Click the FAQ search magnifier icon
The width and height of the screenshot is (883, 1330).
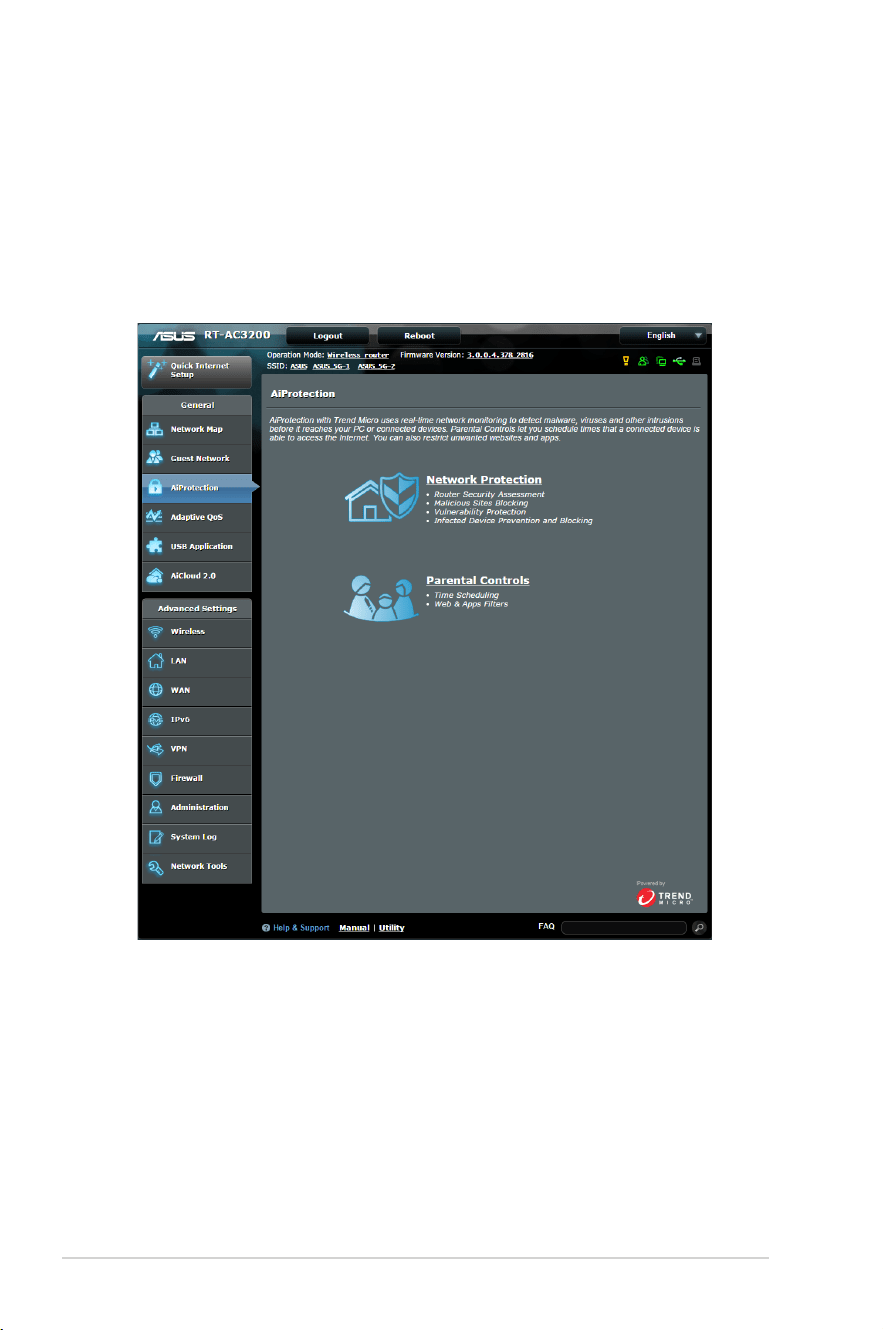click(x=699, y=927)
